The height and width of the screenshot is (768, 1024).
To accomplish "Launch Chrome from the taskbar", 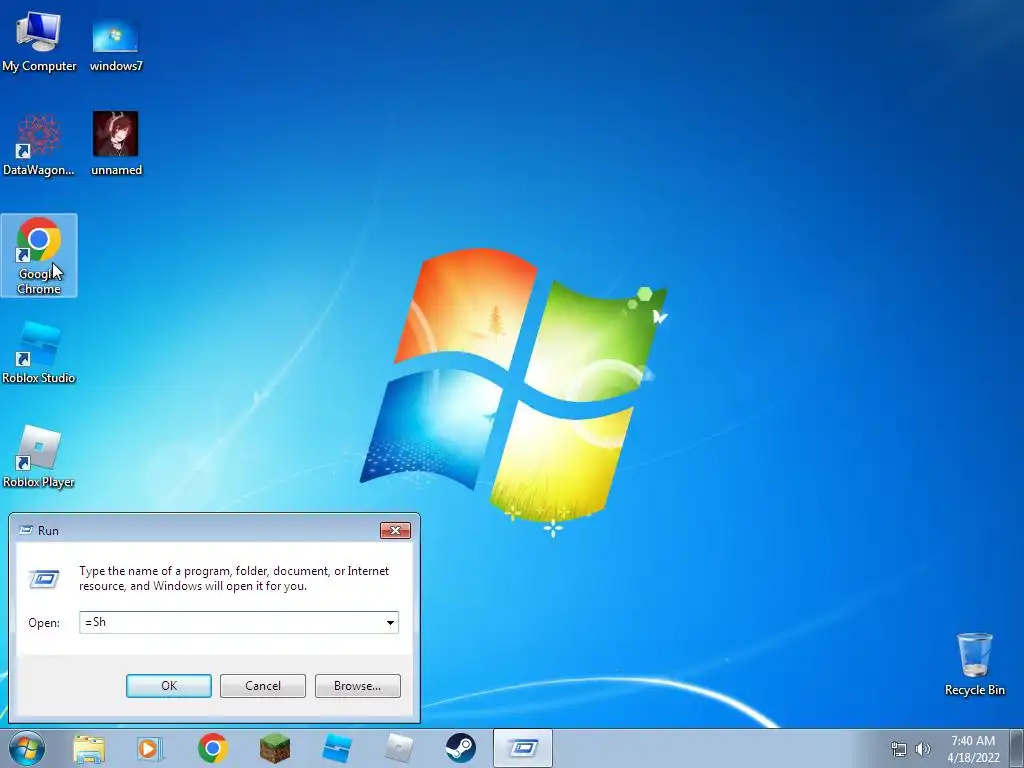I will (x=212, y=748).
